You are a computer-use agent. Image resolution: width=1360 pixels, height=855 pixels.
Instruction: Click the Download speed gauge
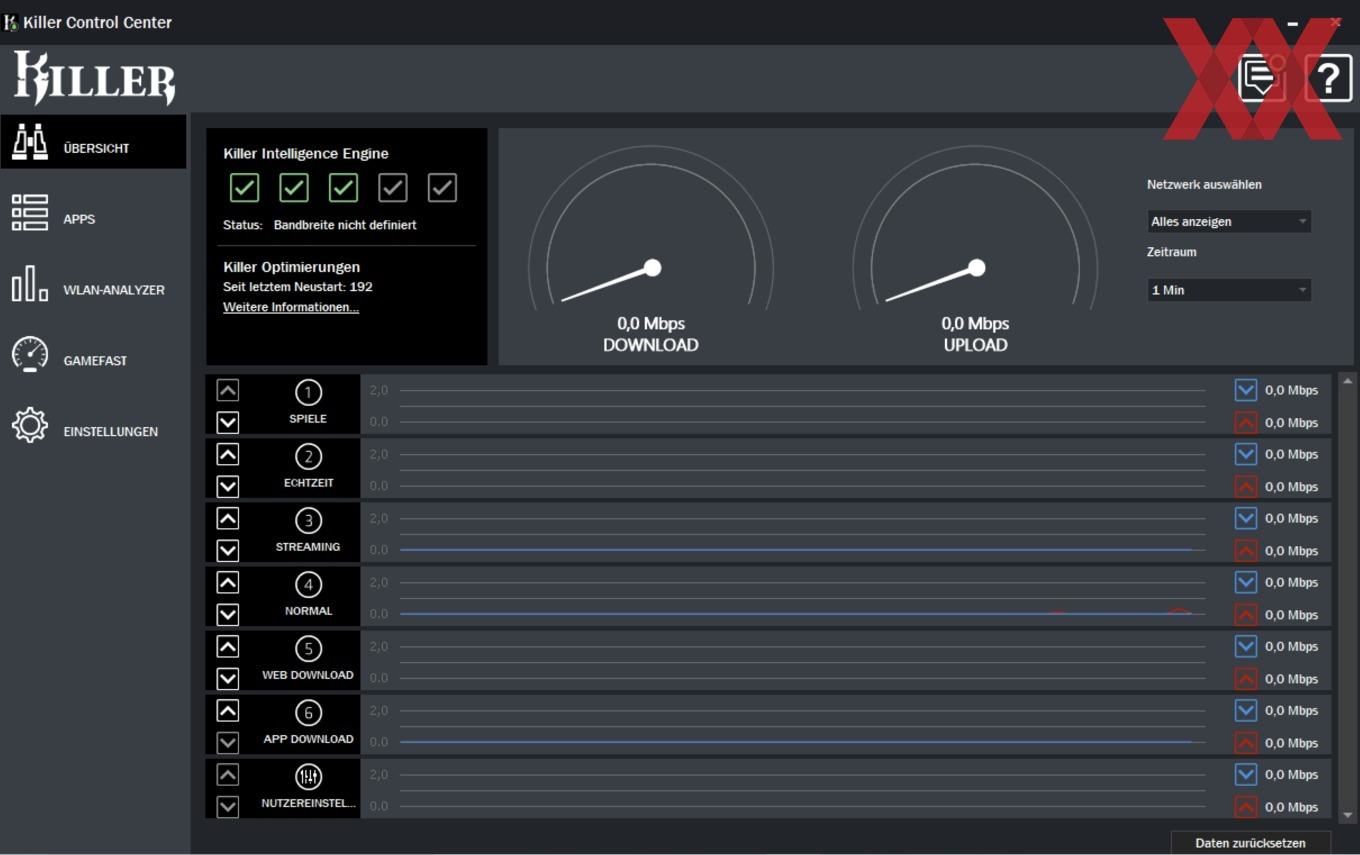click(651, 228)
